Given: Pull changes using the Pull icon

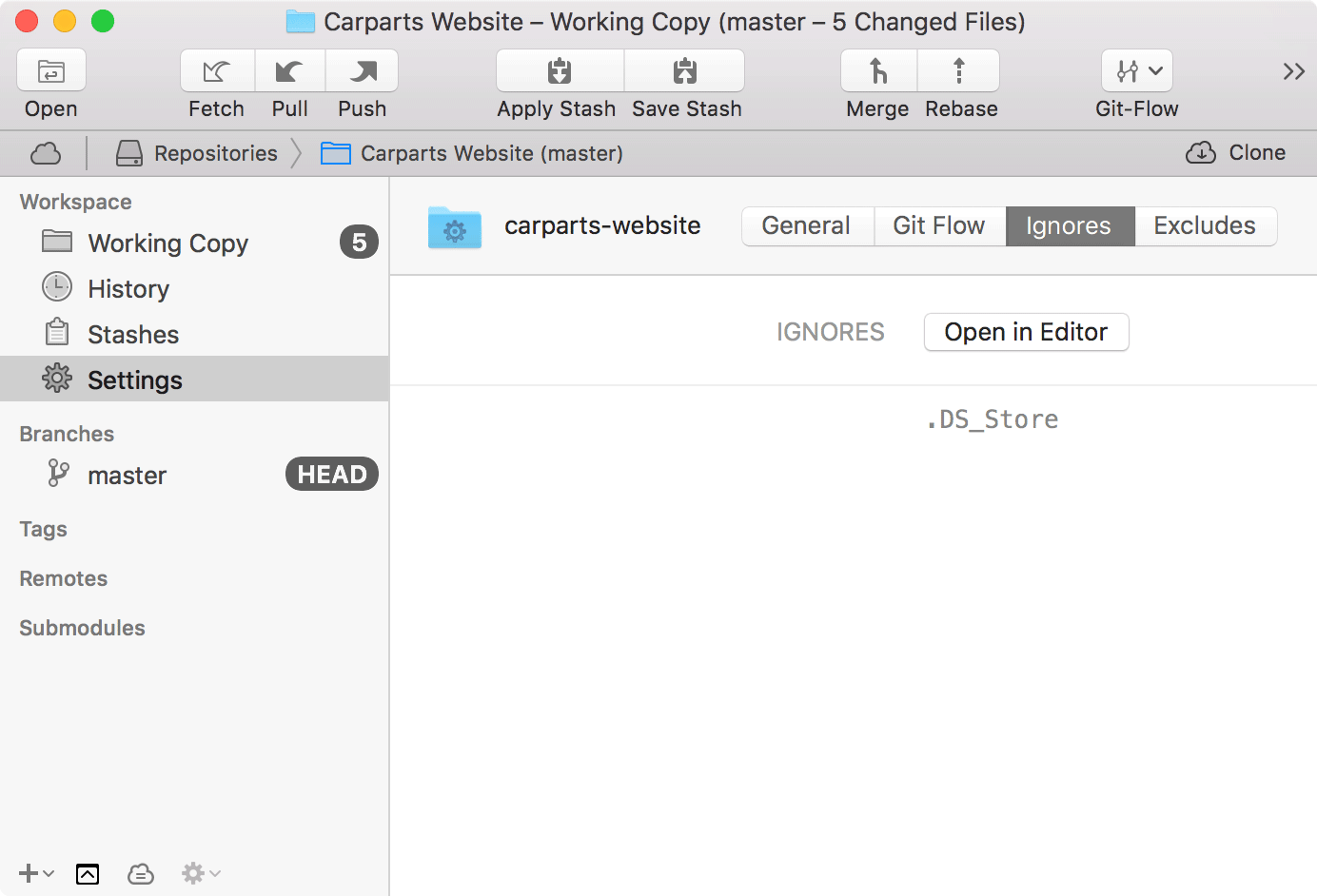Looking at the screenshot, I should tap(290, 71).
